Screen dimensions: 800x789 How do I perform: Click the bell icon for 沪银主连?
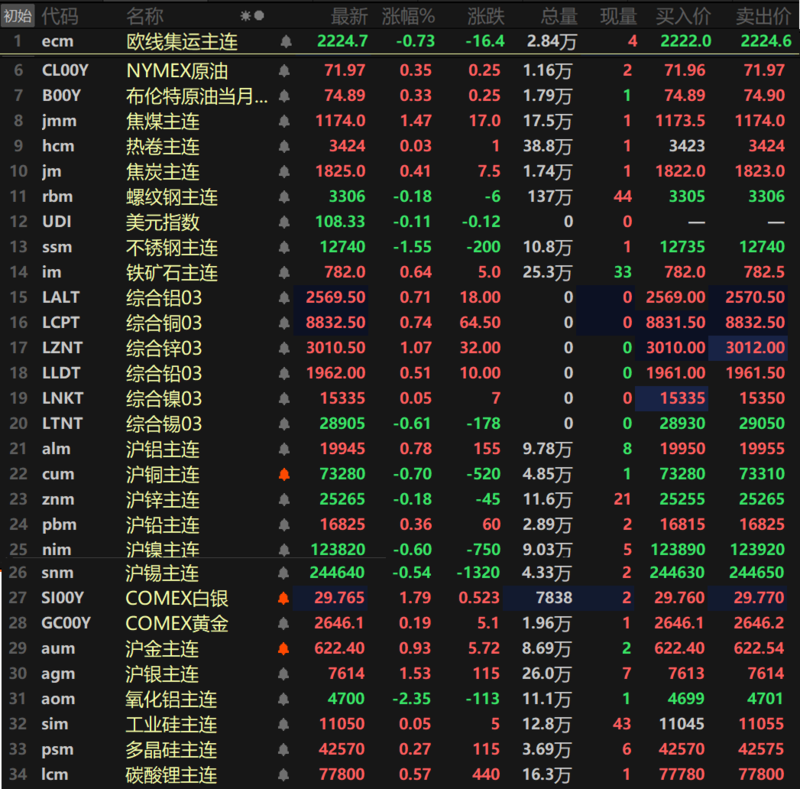click(284, 674)
